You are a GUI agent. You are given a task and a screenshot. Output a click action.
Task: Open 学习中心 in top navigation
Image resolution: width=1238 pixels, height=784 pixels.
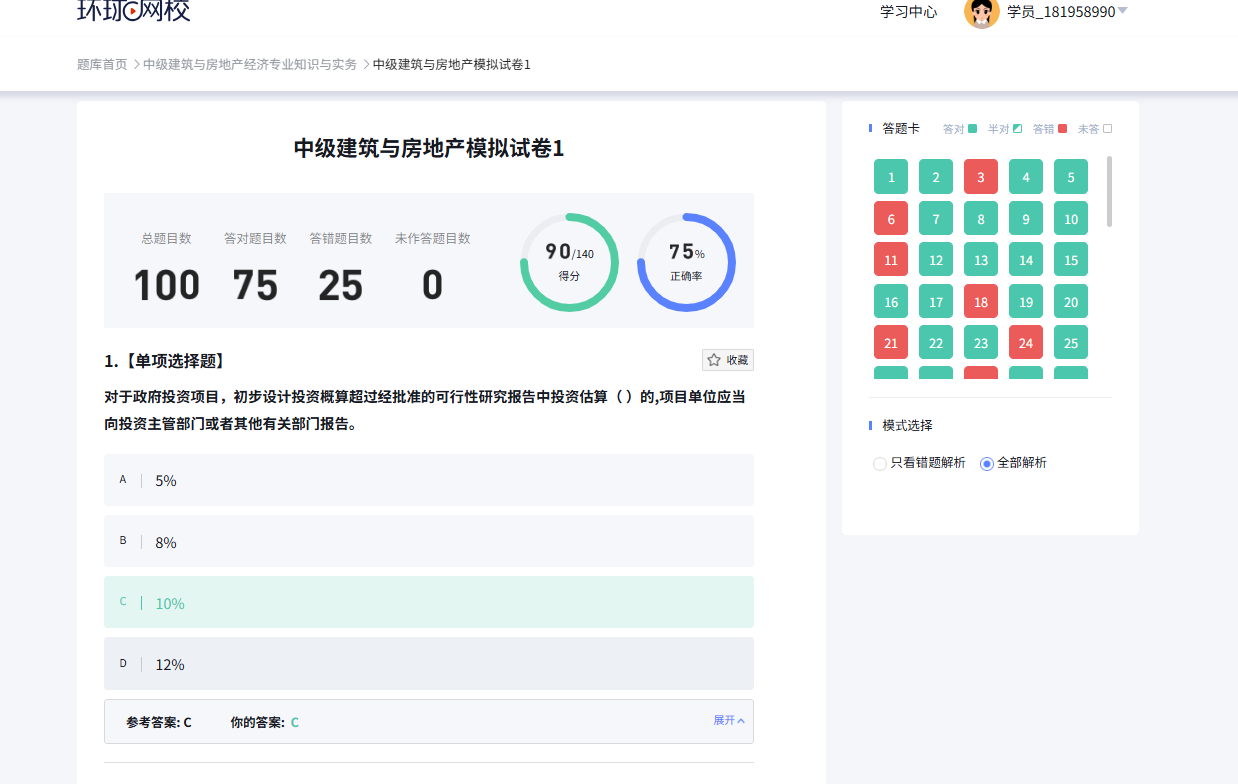coord(908,12)
